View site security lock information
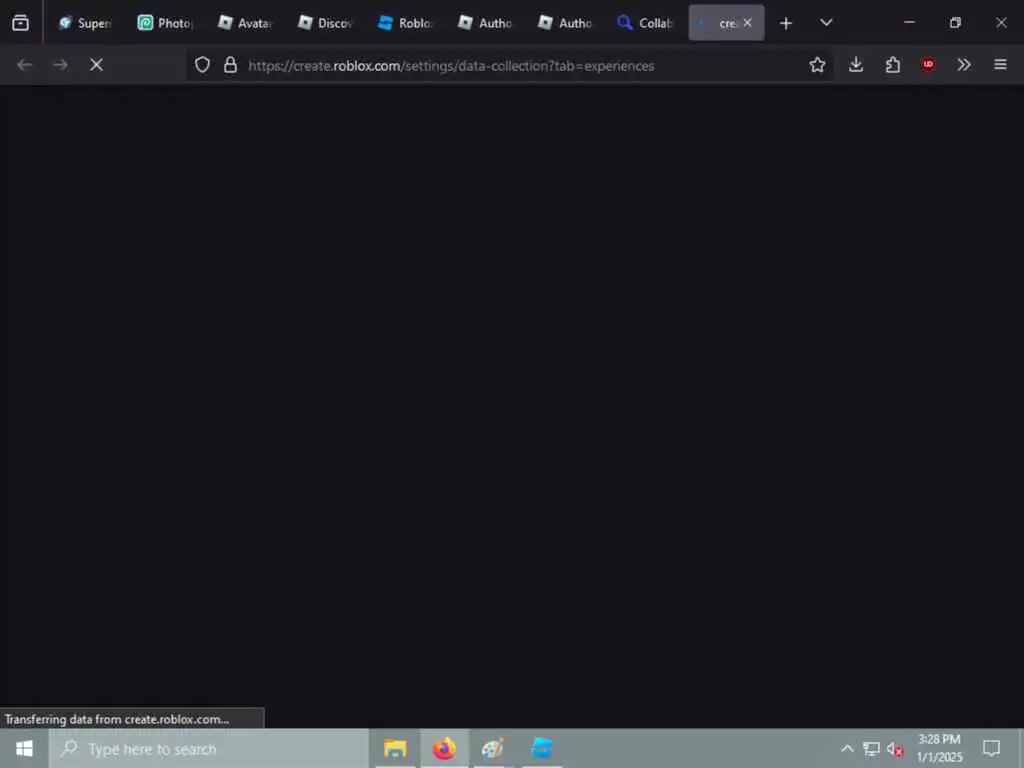Image resolution: width=1024 pixels, height=768 pixels. (x=230, y=65)
